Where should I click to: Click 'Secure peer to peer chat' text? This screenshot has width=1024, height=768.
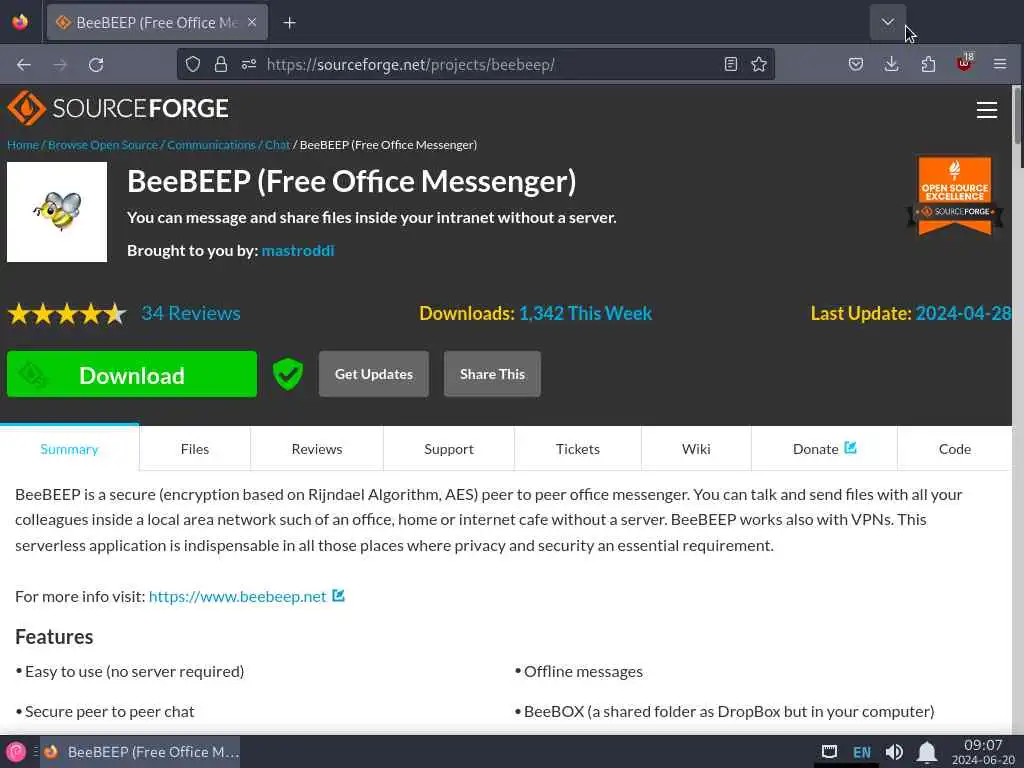tap(110, 711)
